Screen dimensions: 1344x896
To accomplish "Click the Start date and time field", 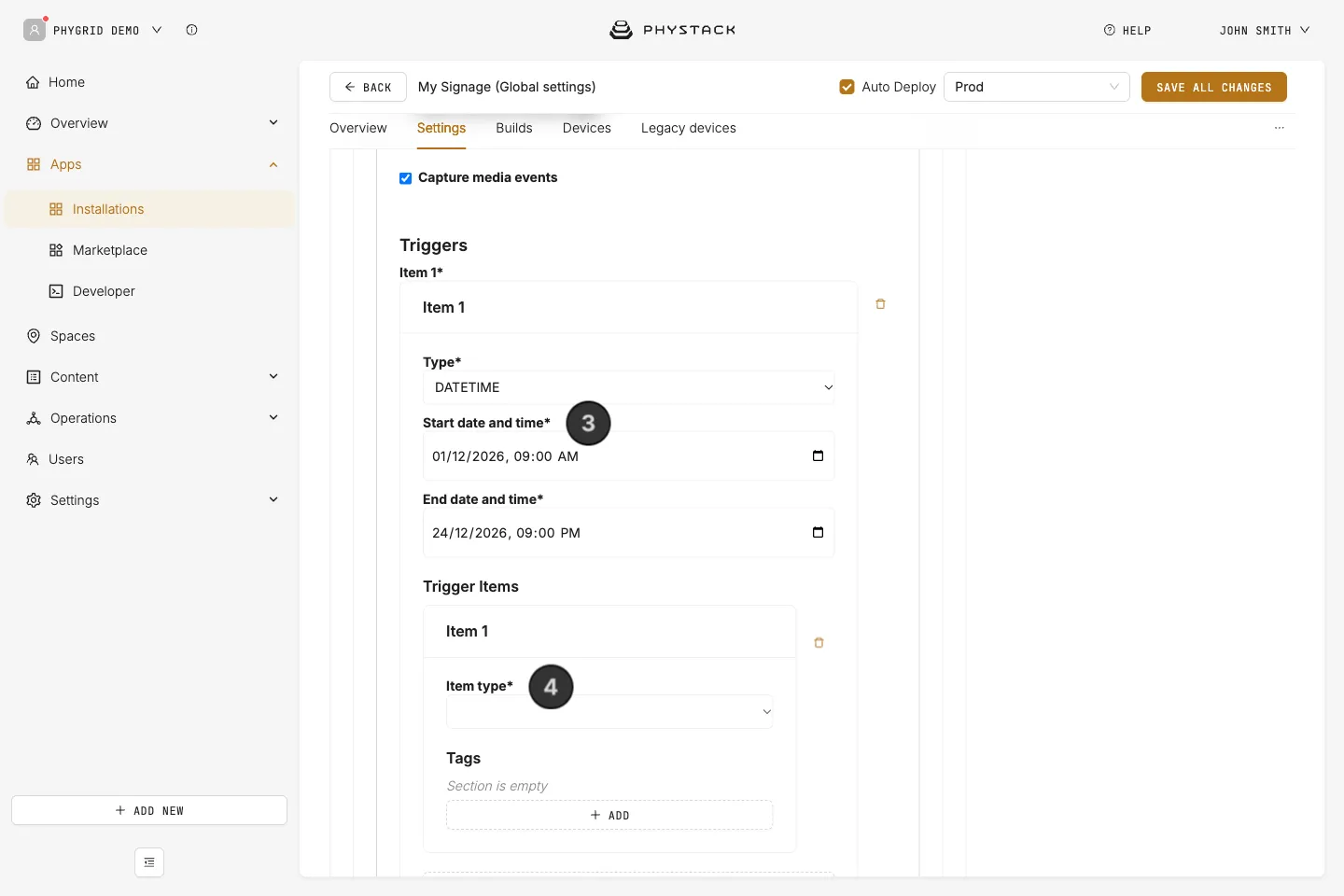I will tap(629, 456).
